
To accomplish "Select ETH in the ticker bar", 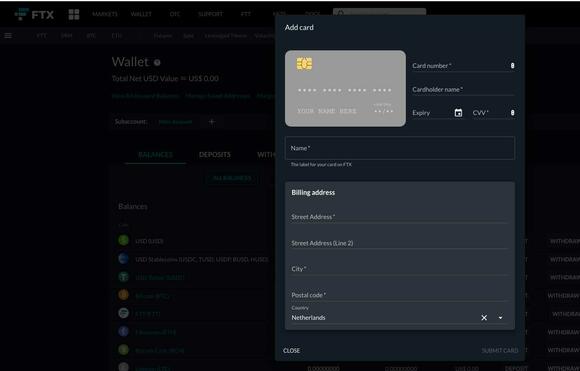I will point(117,36).
